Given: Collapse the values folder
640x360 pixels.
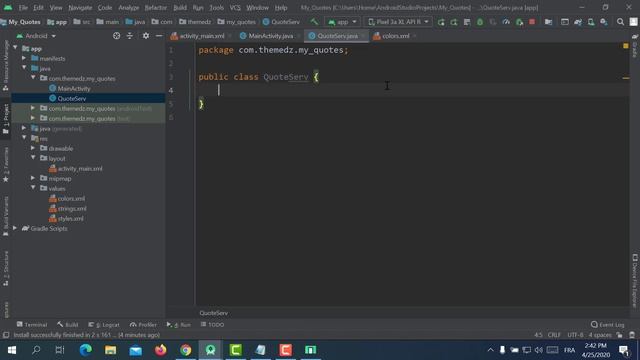Looking at the screenshot, I should 33,188.
